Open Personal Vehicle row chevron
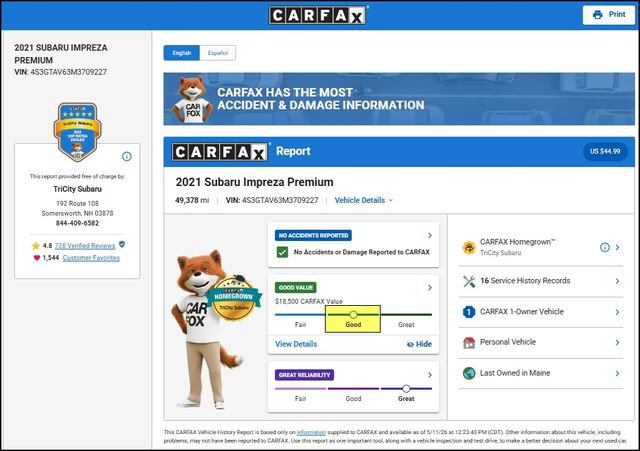This screenshot has height=451, width=640. tap(618, 342)
